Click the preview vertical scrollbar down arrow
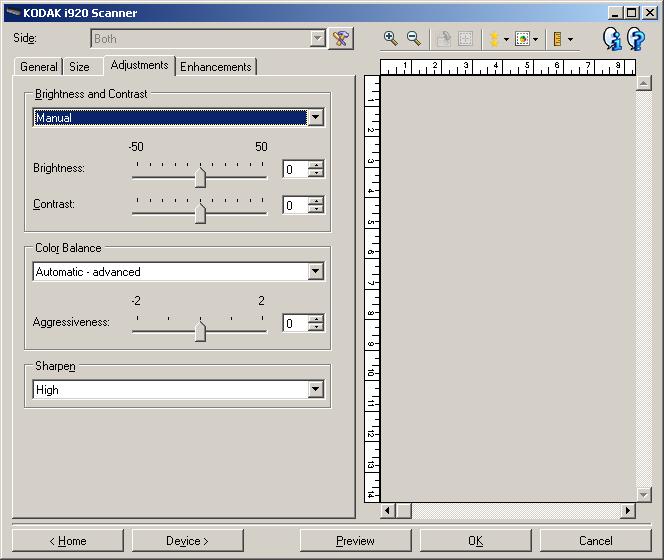This screenshot has height=560, width=664. (644, 494)
